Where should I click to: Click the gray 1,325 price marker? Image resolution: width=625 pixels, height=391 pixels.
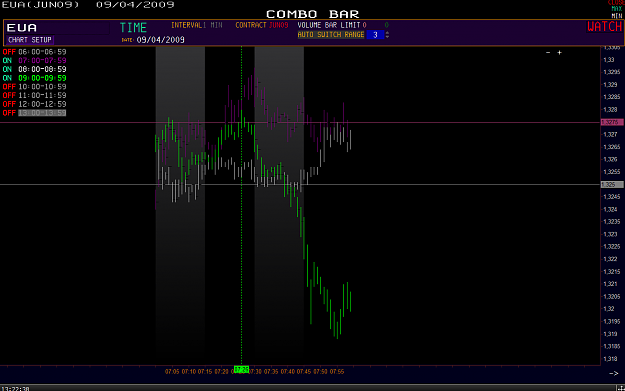coord(612,185)
